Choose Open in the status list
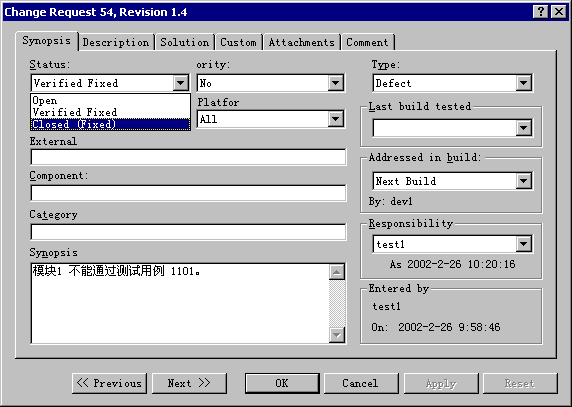Screen dimensions: 572x407 tap(110, 100)
